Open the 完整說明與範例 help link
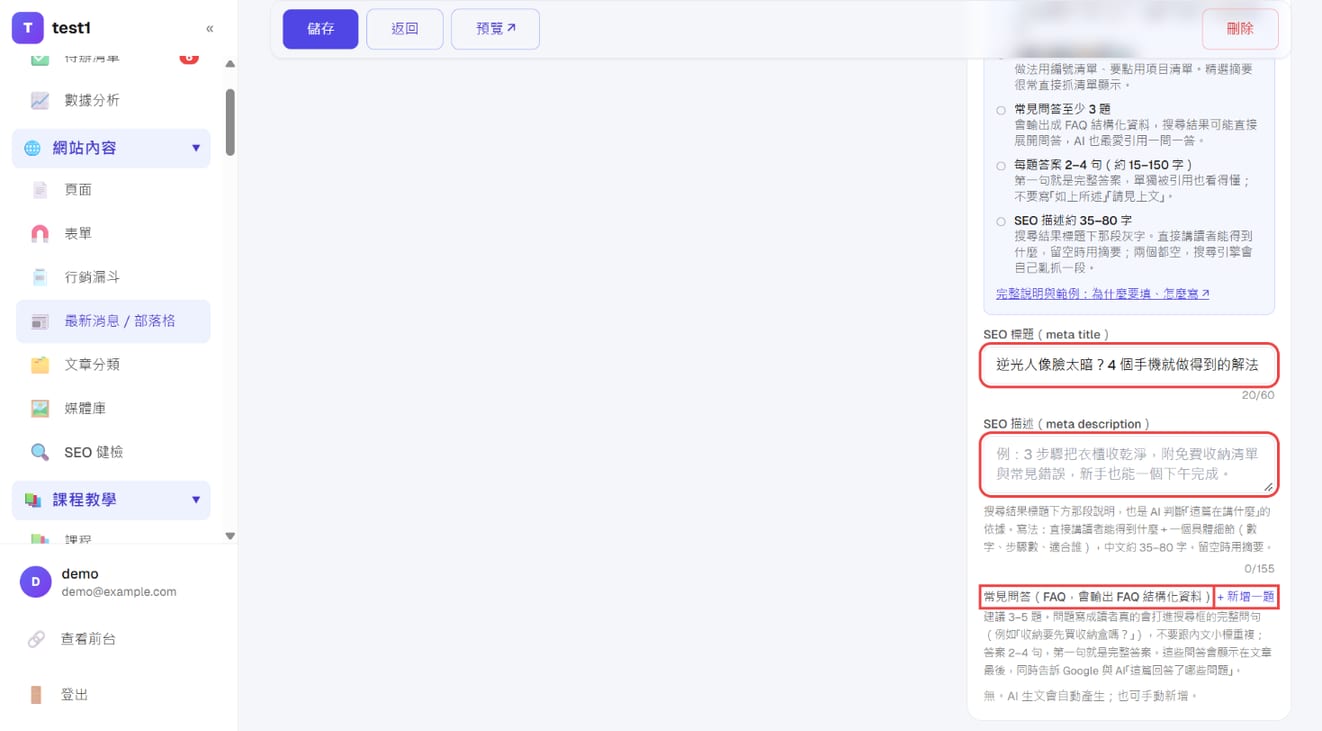1322x731 pixels. pyautogui.click(x=1103, y=294)
